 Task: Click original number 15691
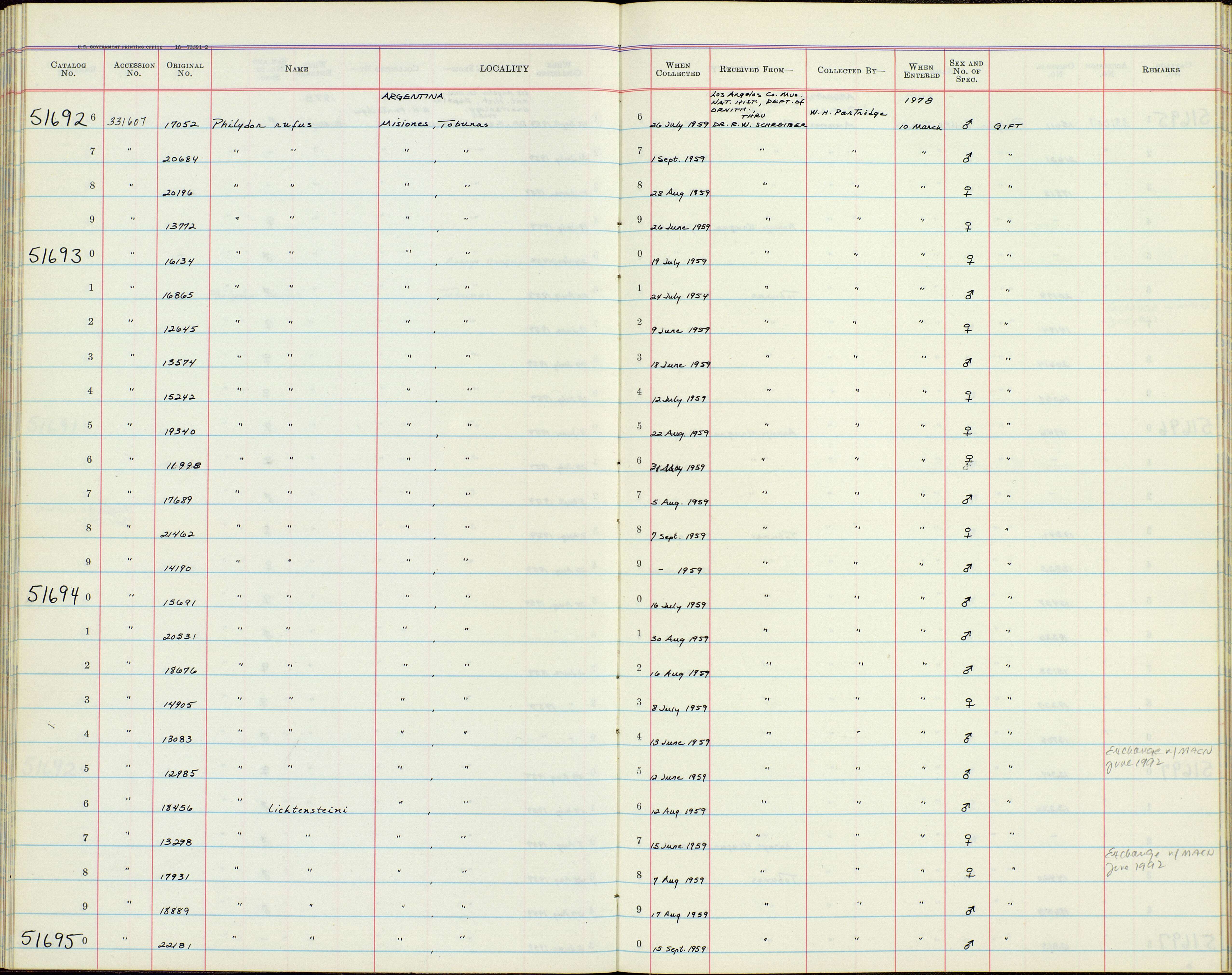coord(179,603)
